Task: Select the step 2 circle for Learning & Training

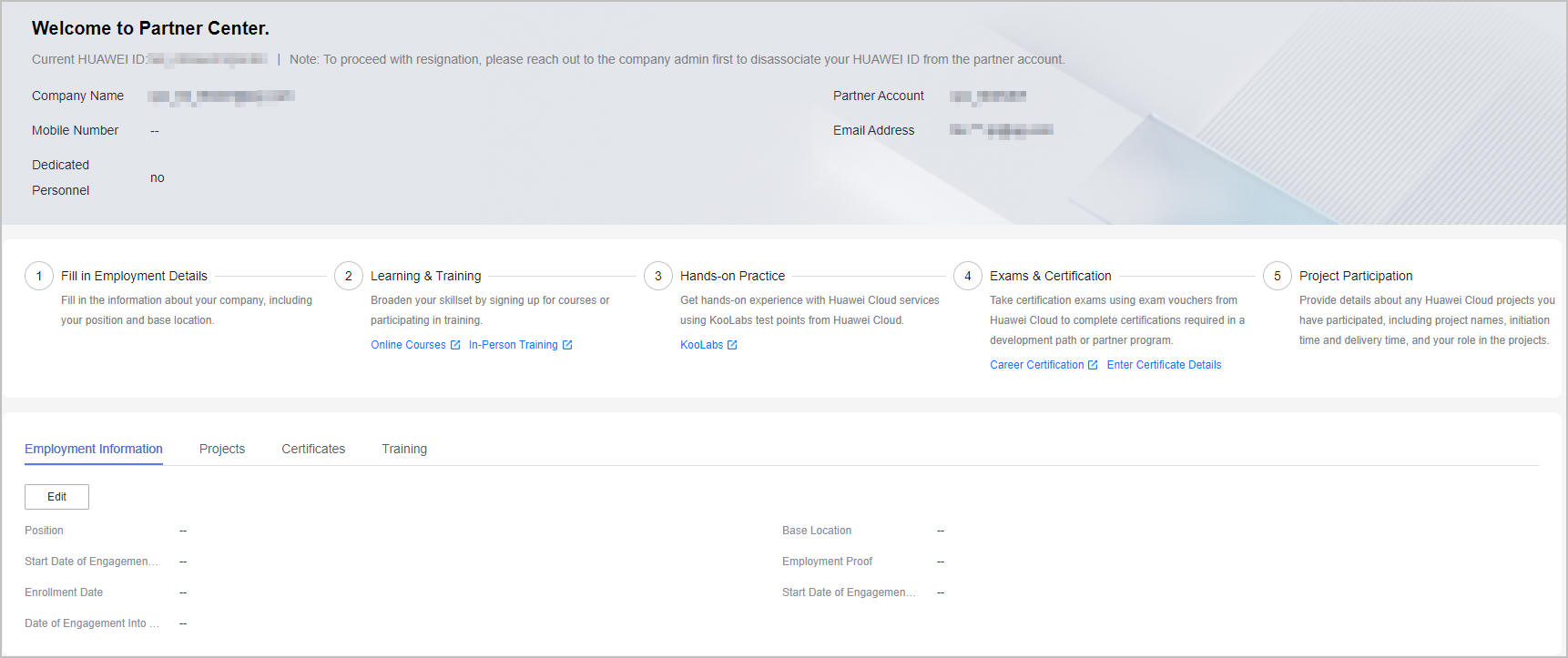Action: 349,276
